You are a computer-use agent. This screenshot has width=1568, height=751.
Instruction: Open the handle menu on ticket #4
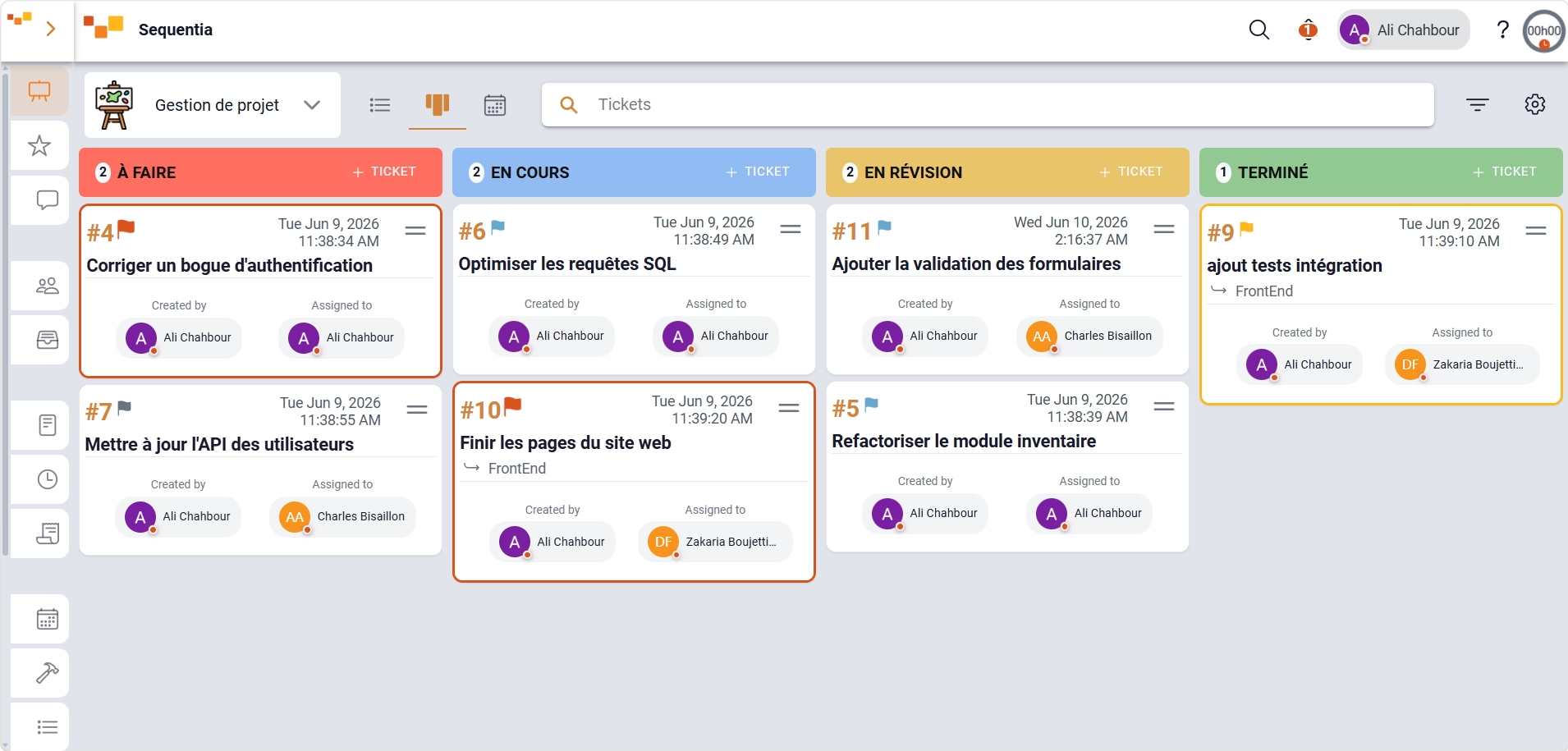coord(415,231)
